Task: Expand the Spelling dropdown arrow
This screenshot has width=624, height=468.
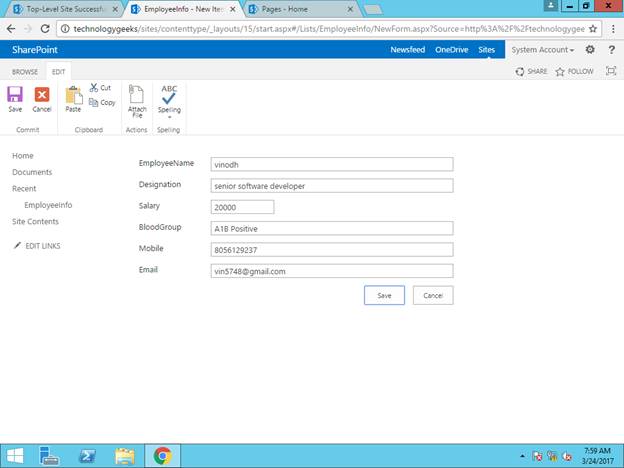Action: [x=169, y=117]
